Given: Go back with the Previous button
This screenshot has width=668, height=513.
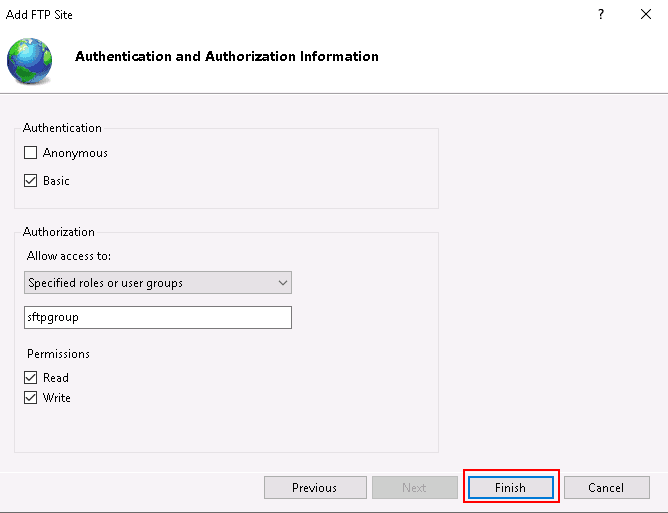Looking at the screenshot, I should point(315,487).
